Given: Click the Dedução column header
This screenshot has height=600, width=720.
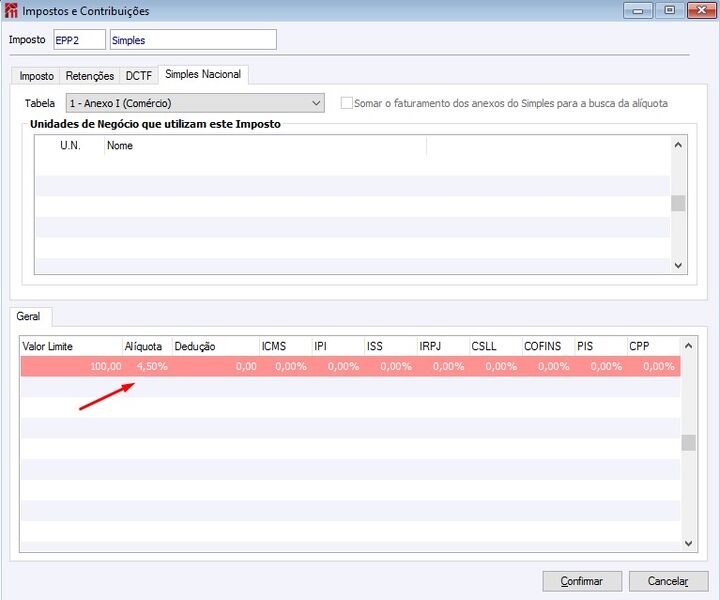Looking at the screenshot, I should pyautogui.click(x=215, y=346).
